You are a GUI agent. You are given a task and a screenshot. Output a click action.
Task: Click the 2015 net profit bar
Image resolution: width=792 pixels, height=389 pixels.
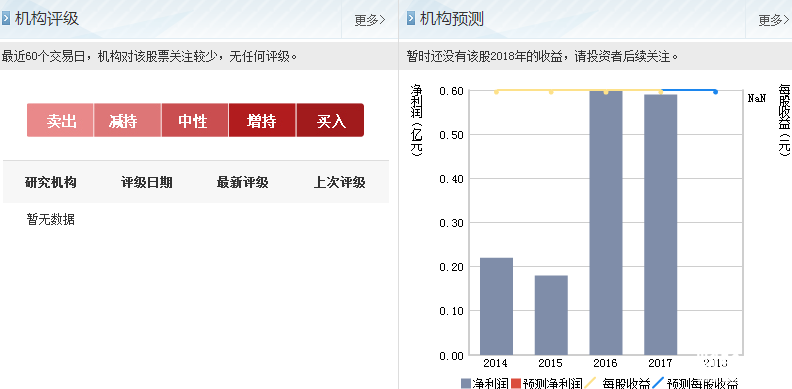[551, 315]
